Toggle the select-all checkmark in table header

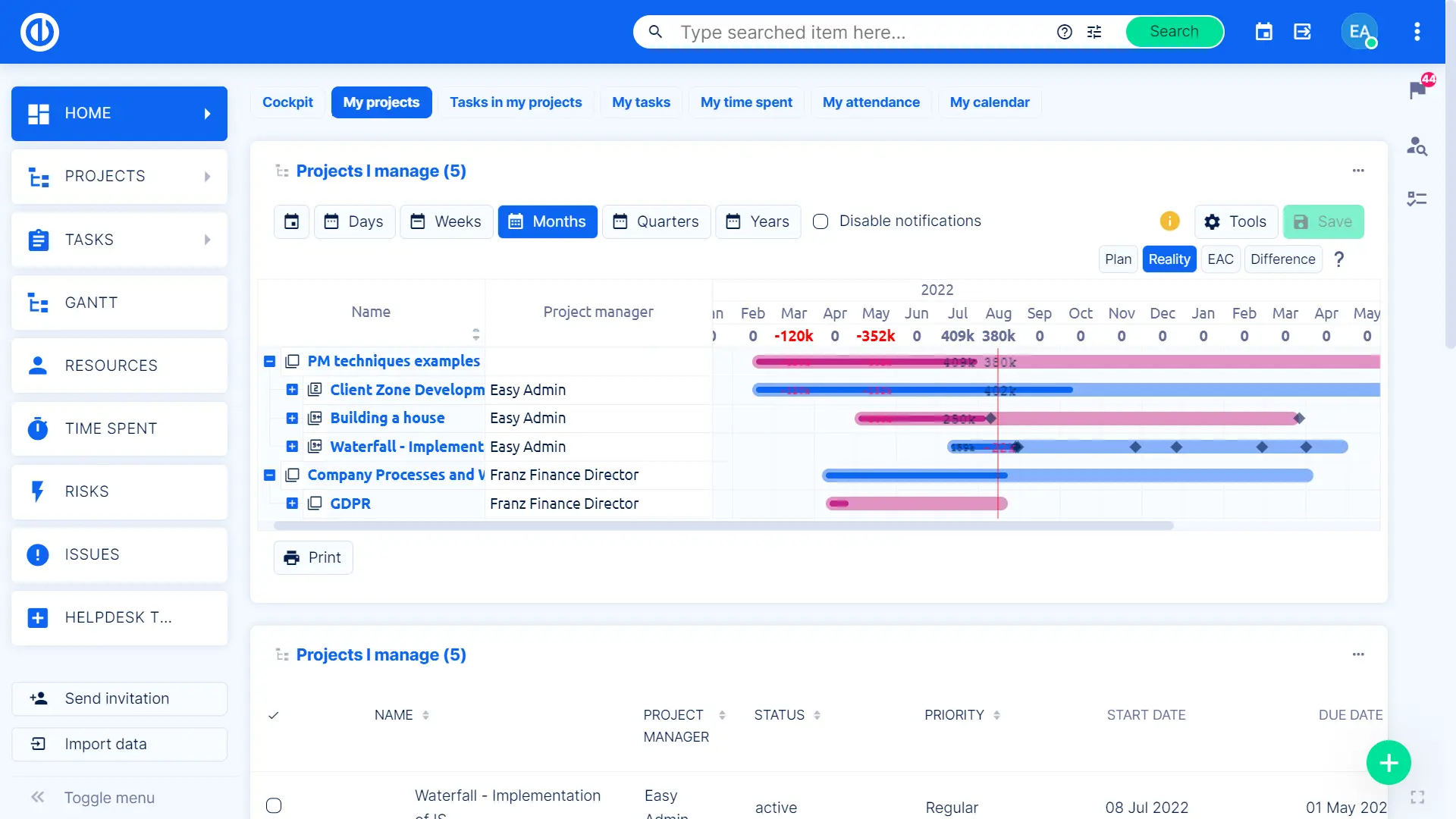[274, 715]
